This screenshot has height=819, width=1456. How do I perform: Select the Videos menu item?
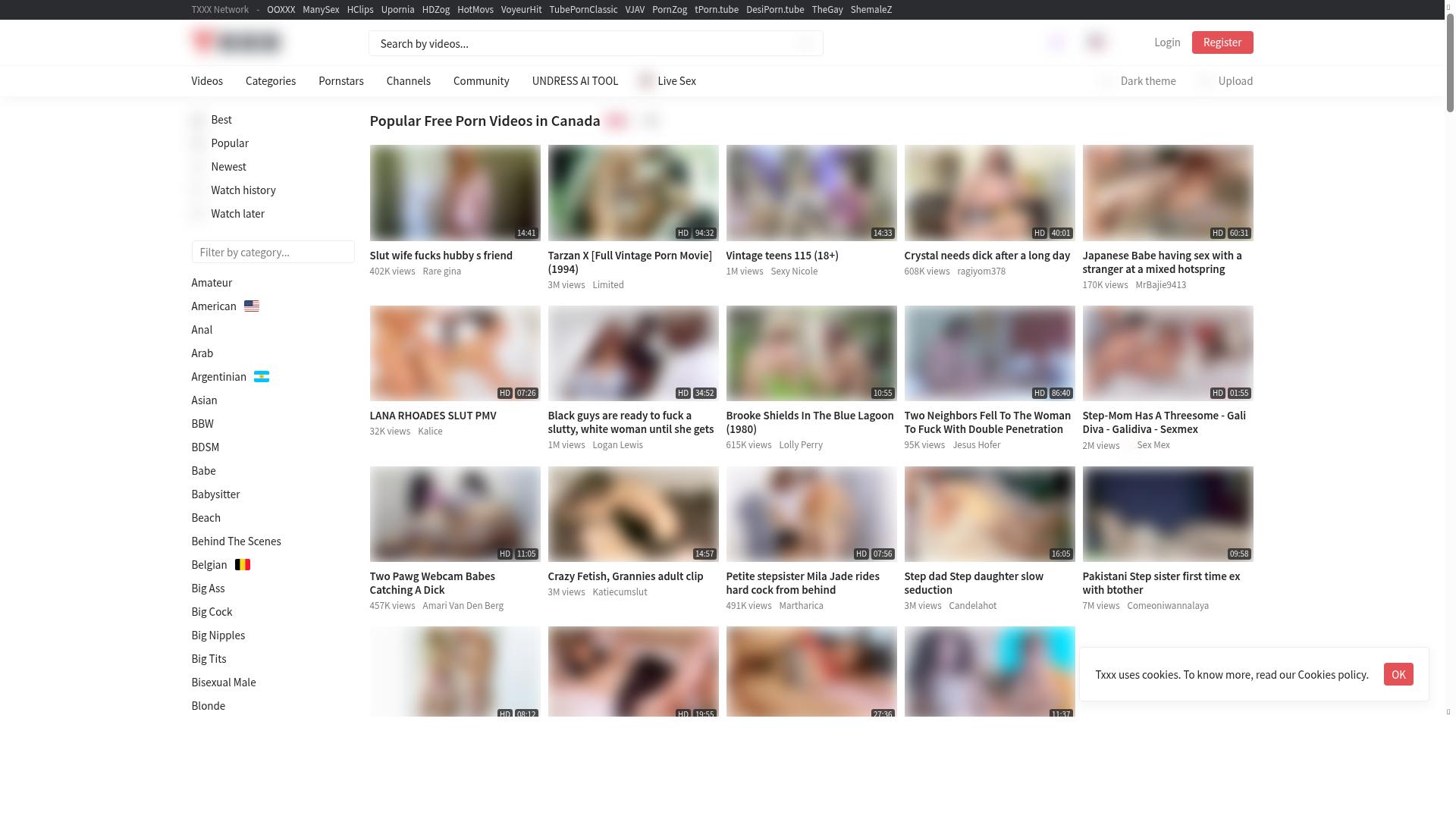pyautogui.click(x=207, y=80)
